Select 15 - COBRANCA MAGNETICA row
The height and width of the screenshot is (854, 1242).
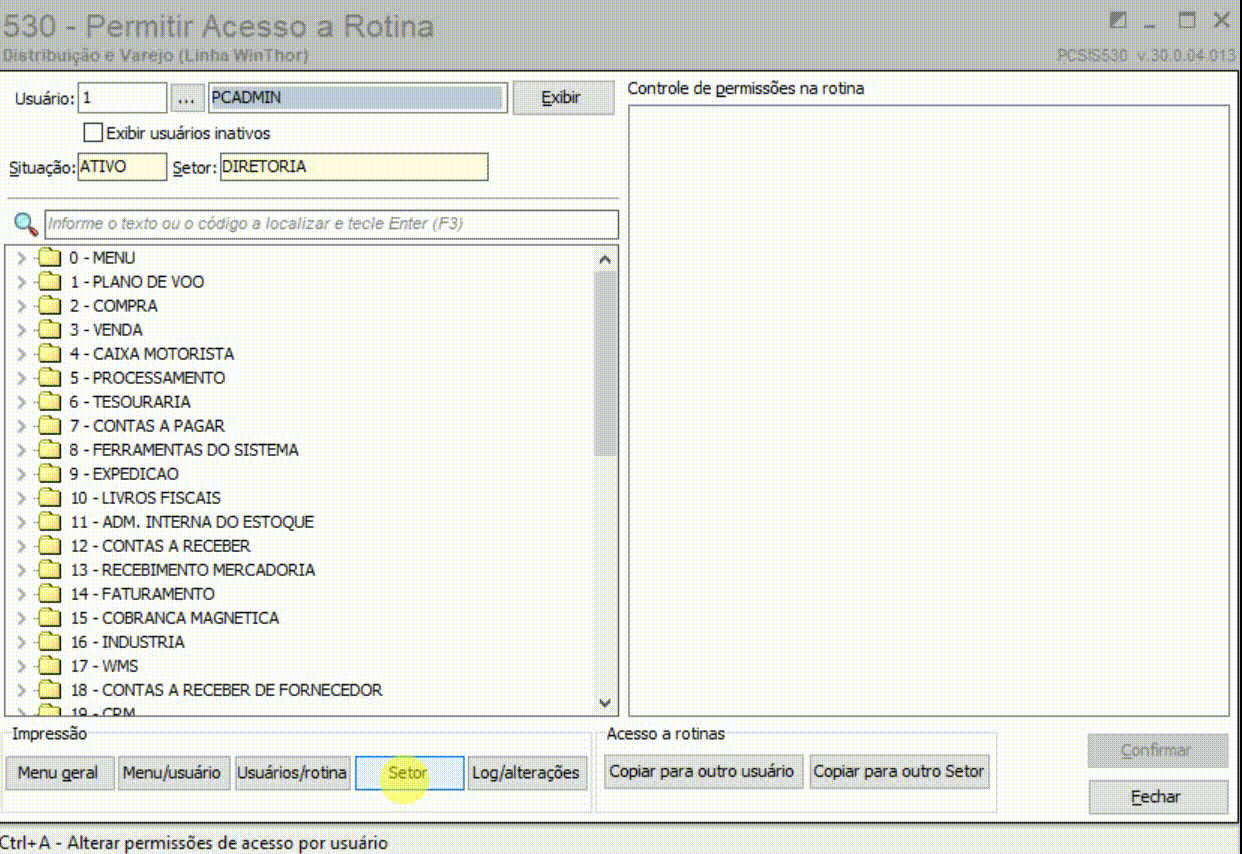[x=174, y=618]
